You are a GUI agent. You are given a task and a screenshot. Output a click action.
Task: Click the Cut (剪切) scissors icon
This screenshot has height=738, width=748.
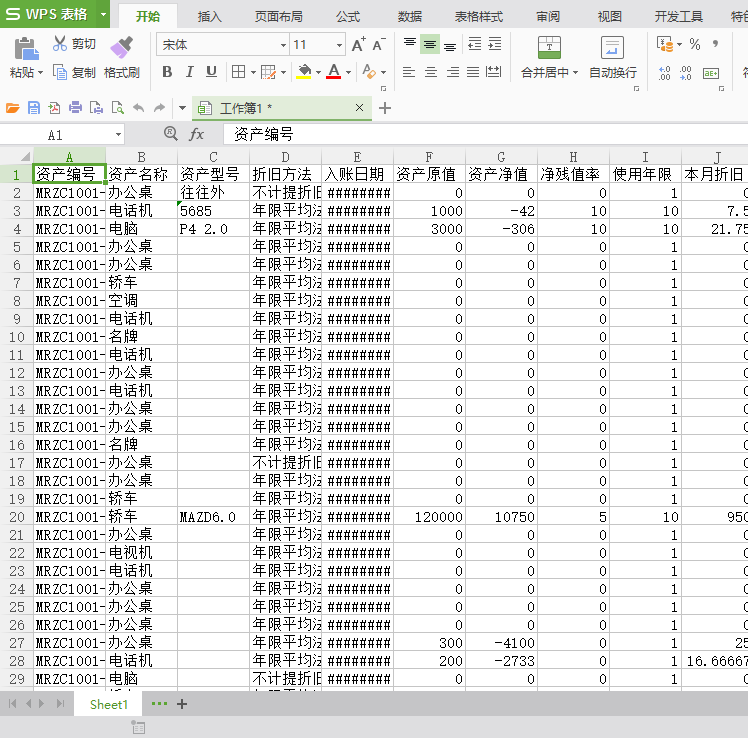60,44
